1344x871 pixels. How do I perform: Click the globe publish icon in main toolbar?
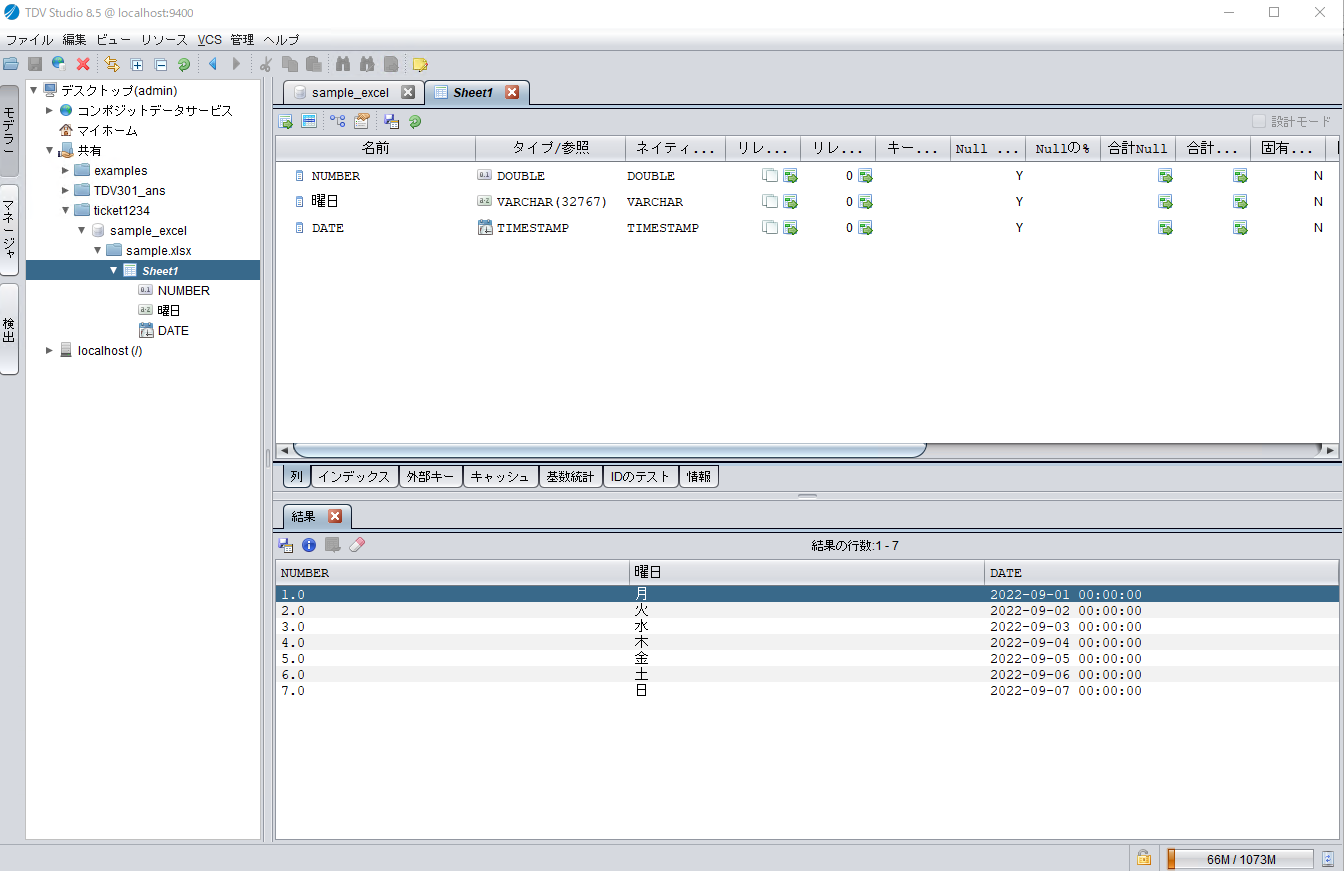pyautogui.click(x=59, y=64)
